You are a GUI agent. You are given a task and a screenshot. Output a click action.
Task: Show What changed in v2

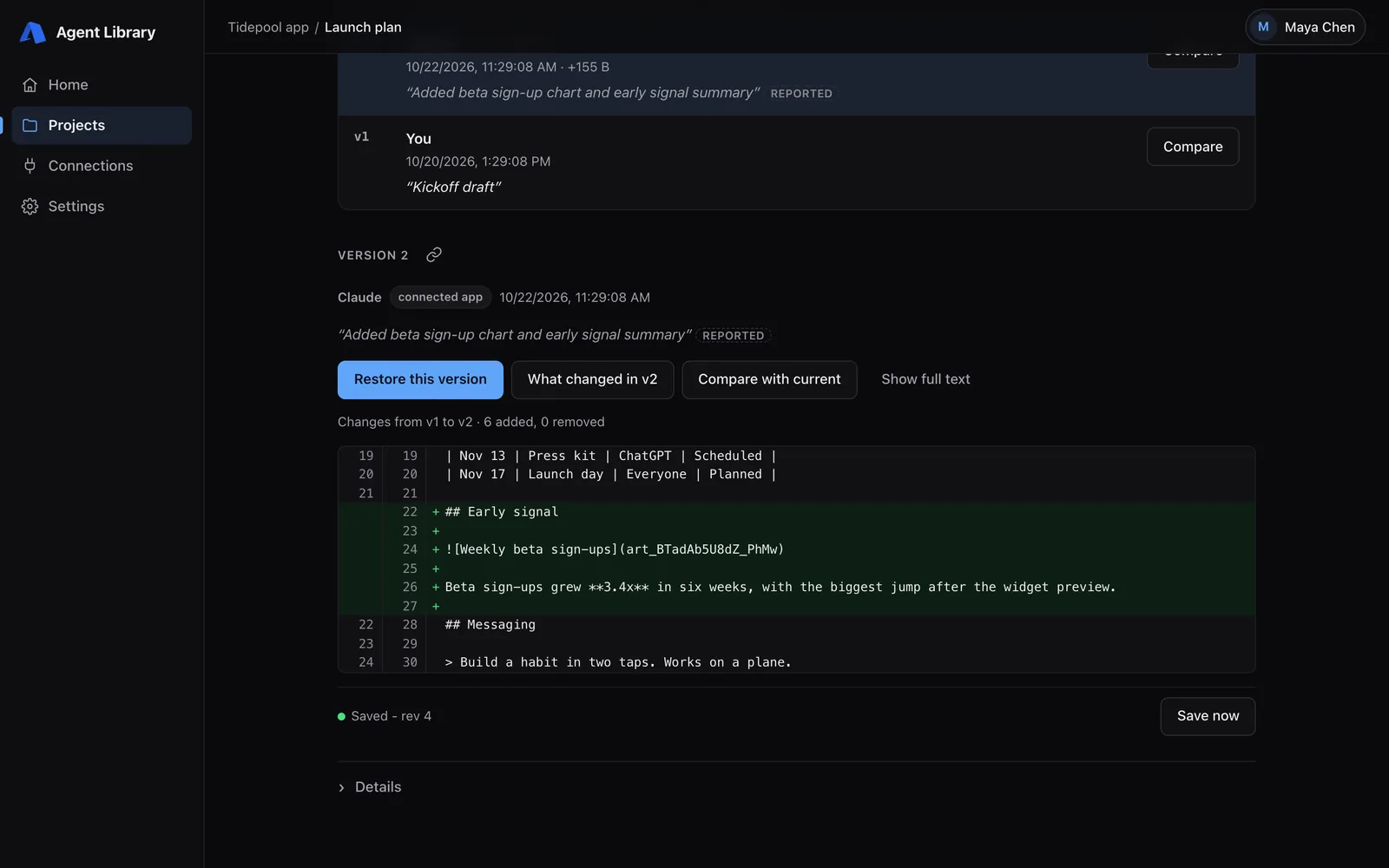point(592,379)
